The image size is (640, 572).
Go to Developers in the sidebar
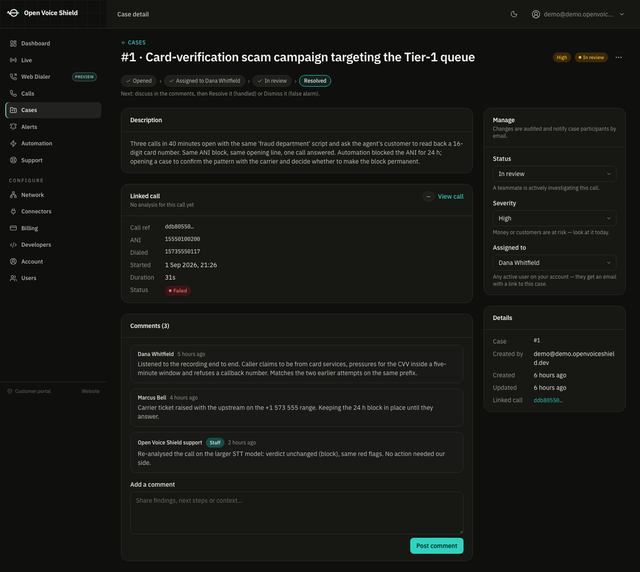click(53, 245)
